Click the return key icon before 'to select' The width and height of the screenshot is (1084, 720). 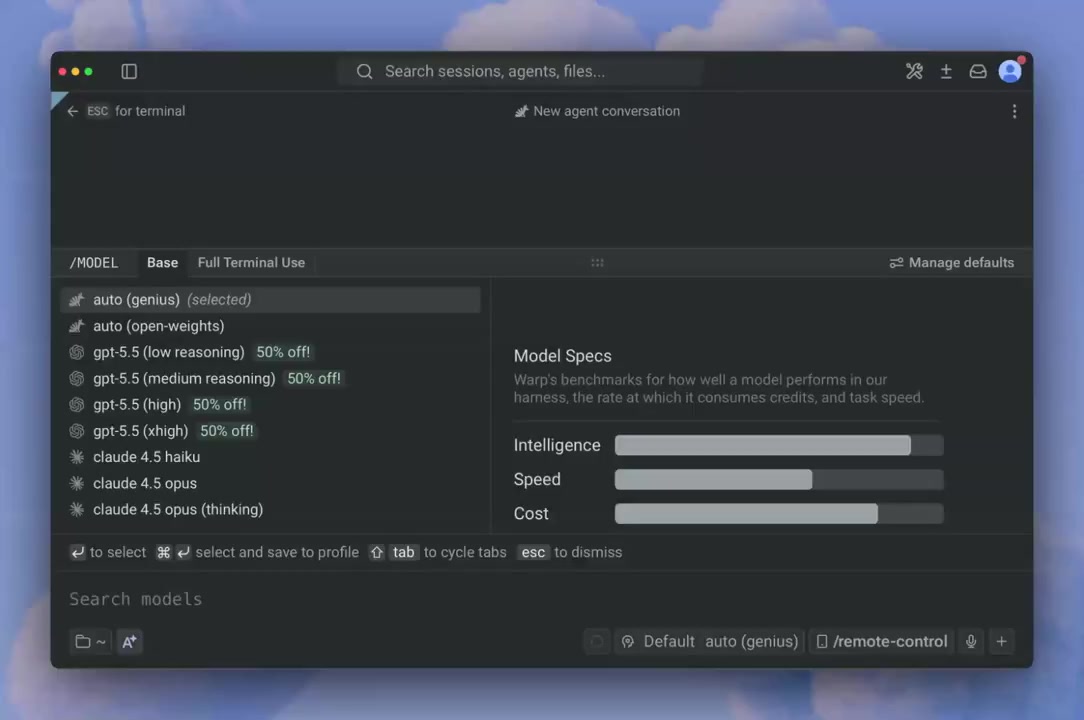[x=77, y=553]
